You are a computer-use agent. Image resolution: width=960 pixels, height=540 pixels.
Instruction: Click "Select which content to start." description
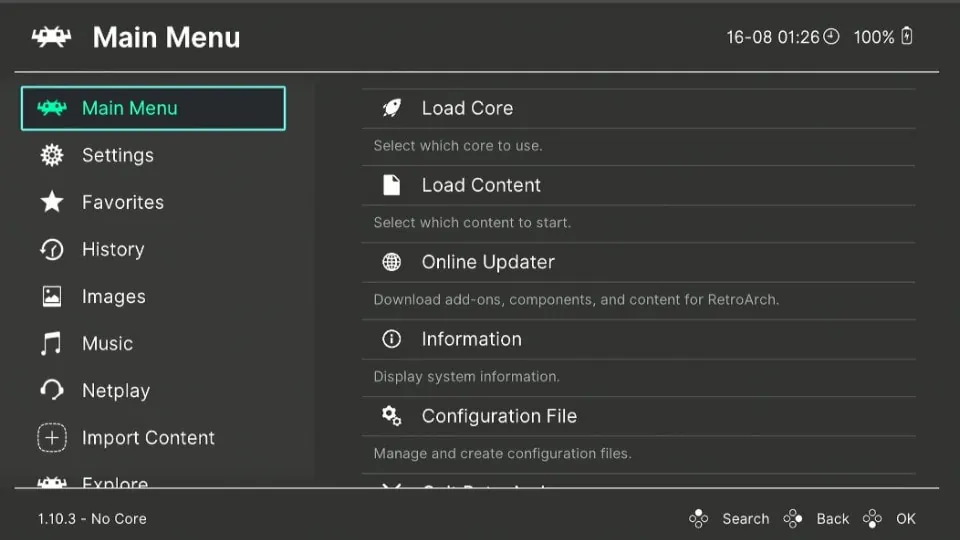point(472,222)
